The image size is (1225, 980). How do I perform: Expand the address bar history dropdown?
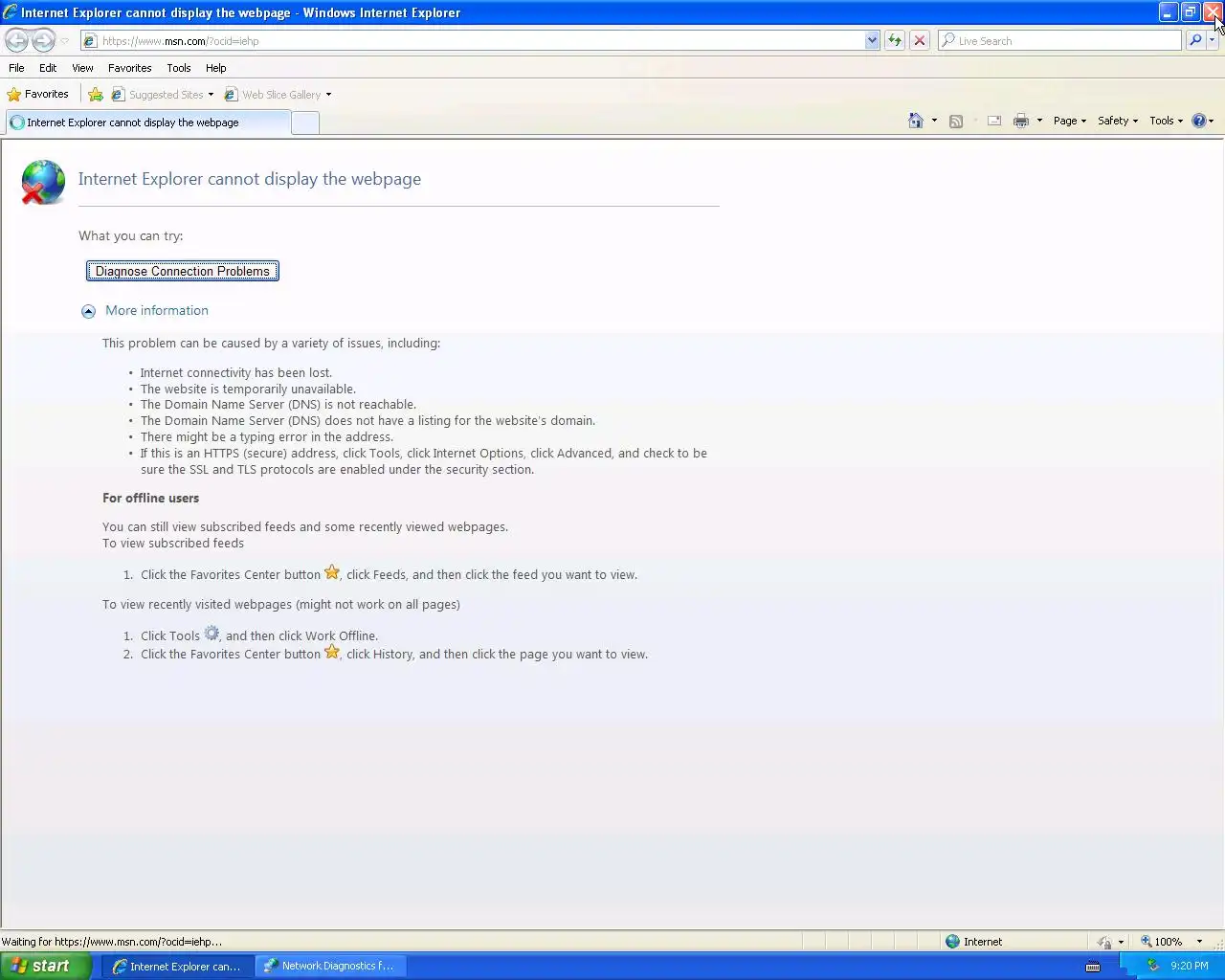pyautogui.click(x=872, y=40)
